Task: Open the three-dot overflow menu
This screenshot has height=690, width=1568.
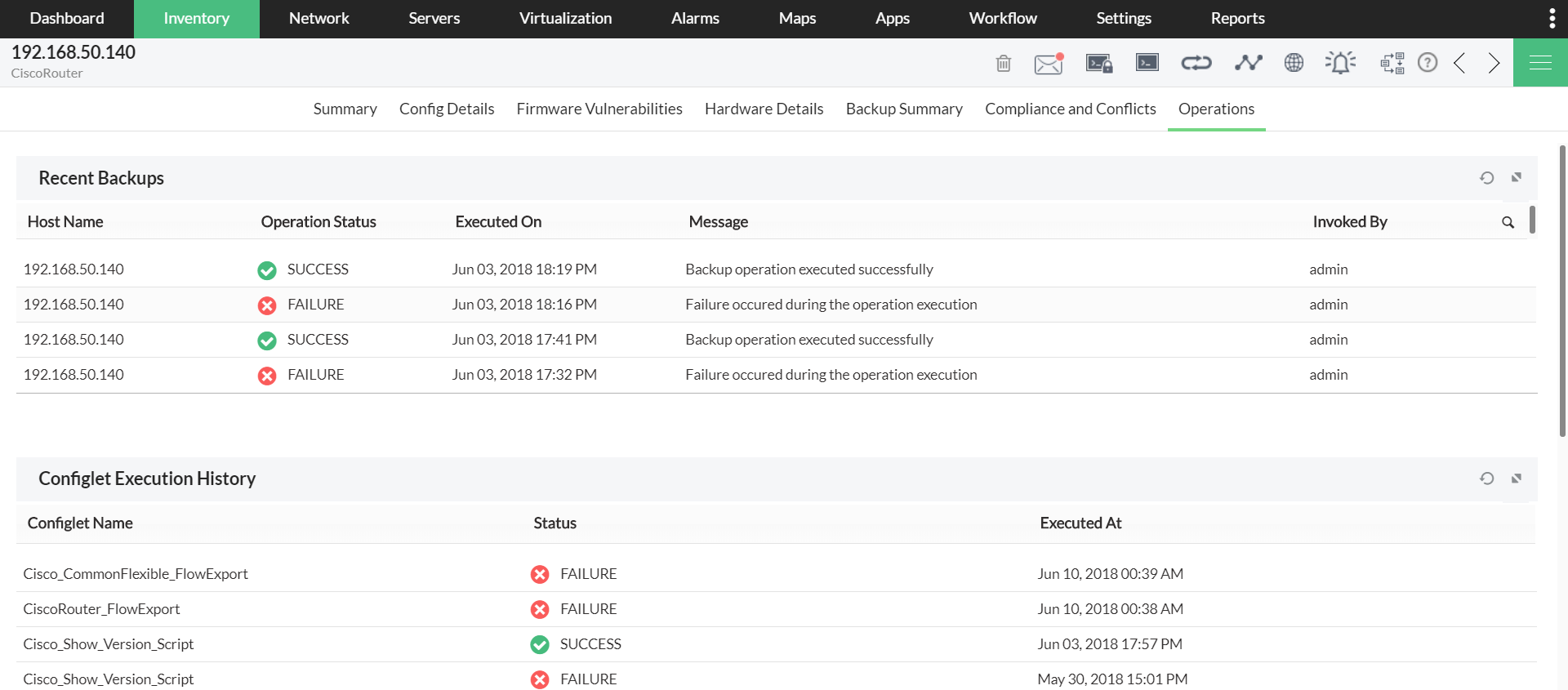Action: [1552, 18]
